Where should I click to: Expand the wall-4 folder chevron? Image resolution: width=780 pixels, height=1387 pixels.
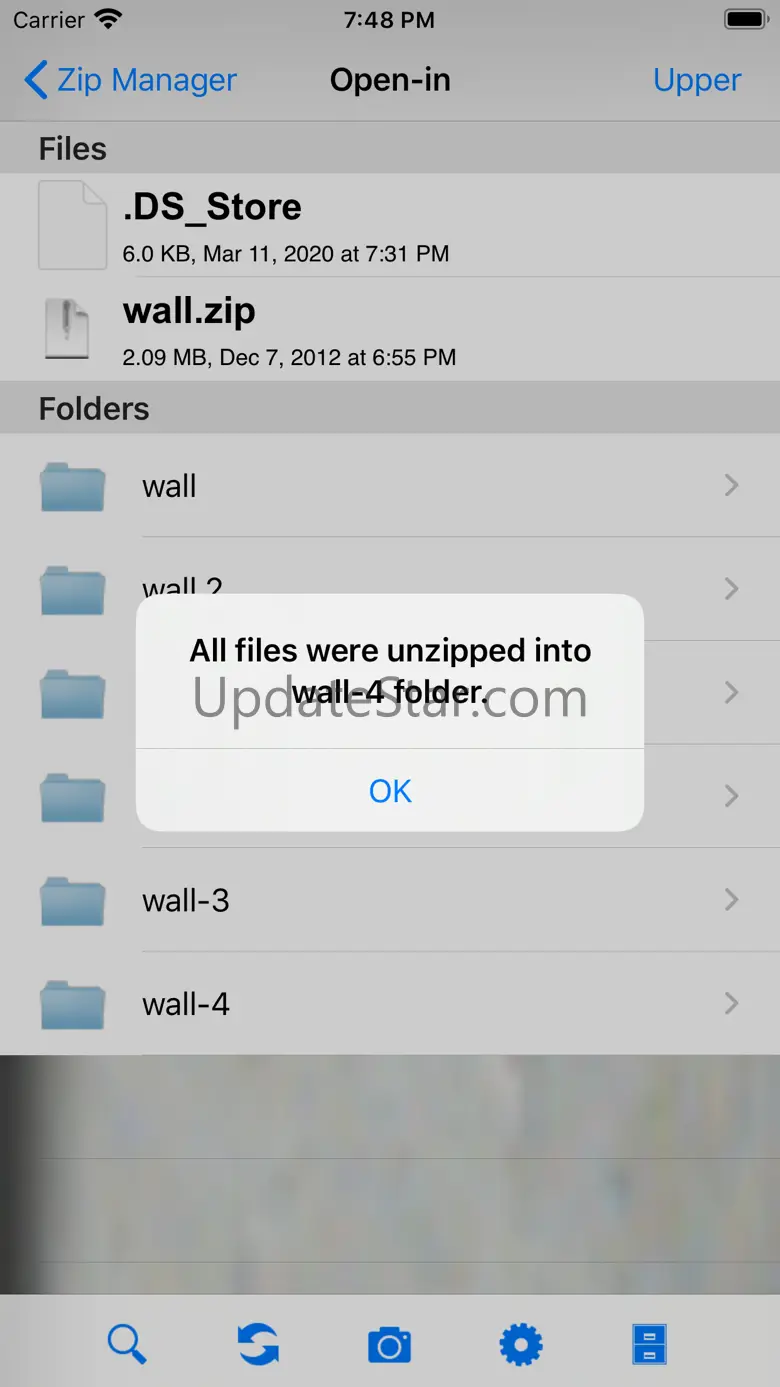coord(732,1003)
